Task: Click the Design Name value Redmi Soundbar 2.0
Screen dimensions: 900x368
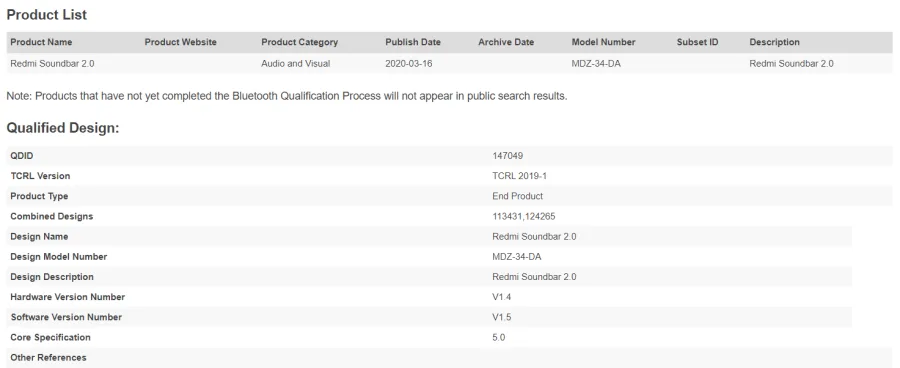Action: 534,236
